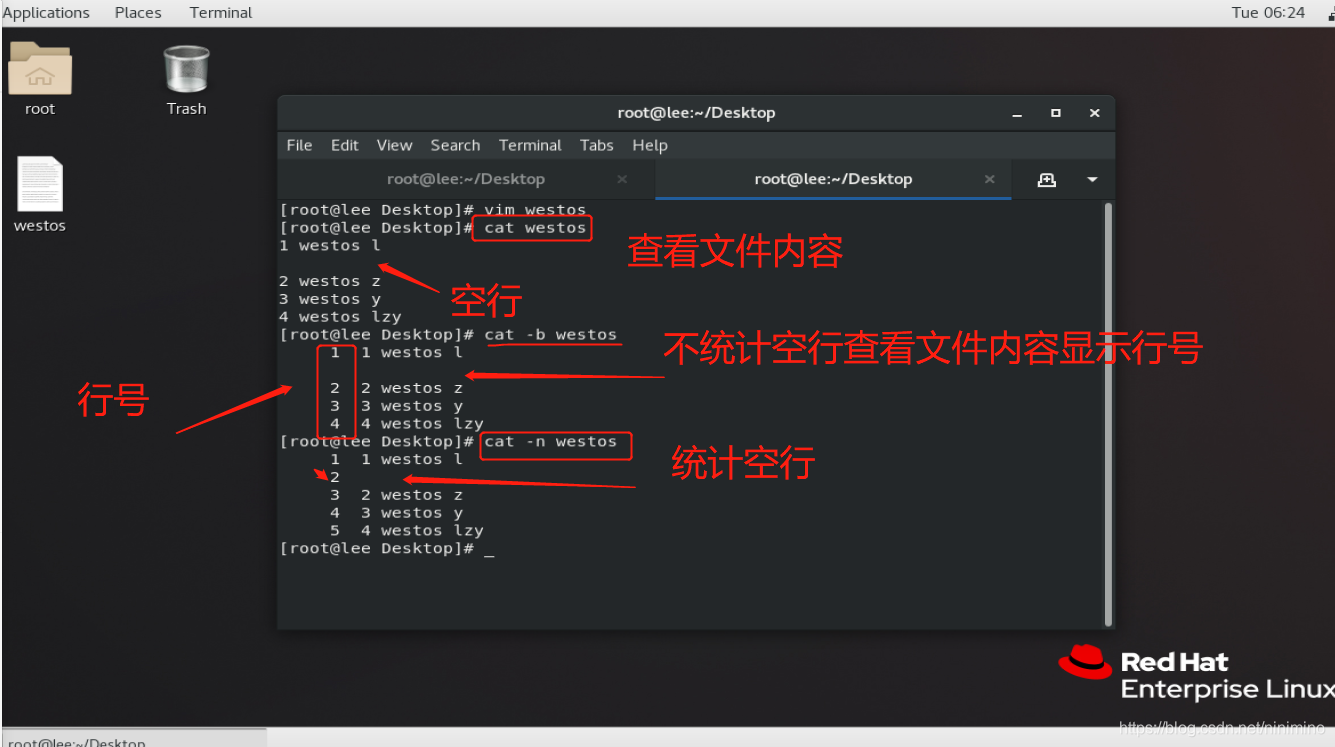The width and height of the screenshot is (1335, 747).
Task: Switch to the first root@lee:~/Desktop tab
Action: (x=466, y=179)
